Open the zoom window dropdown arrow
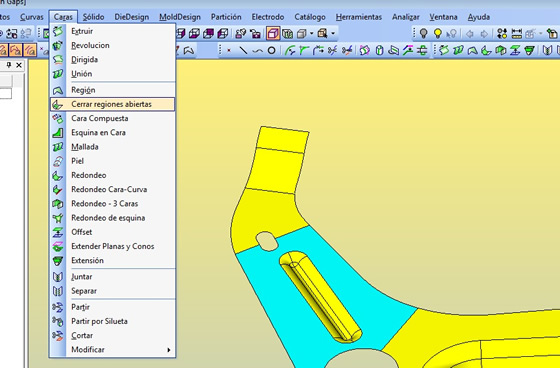Screen dimensions: 560x368 click(333, 34)
